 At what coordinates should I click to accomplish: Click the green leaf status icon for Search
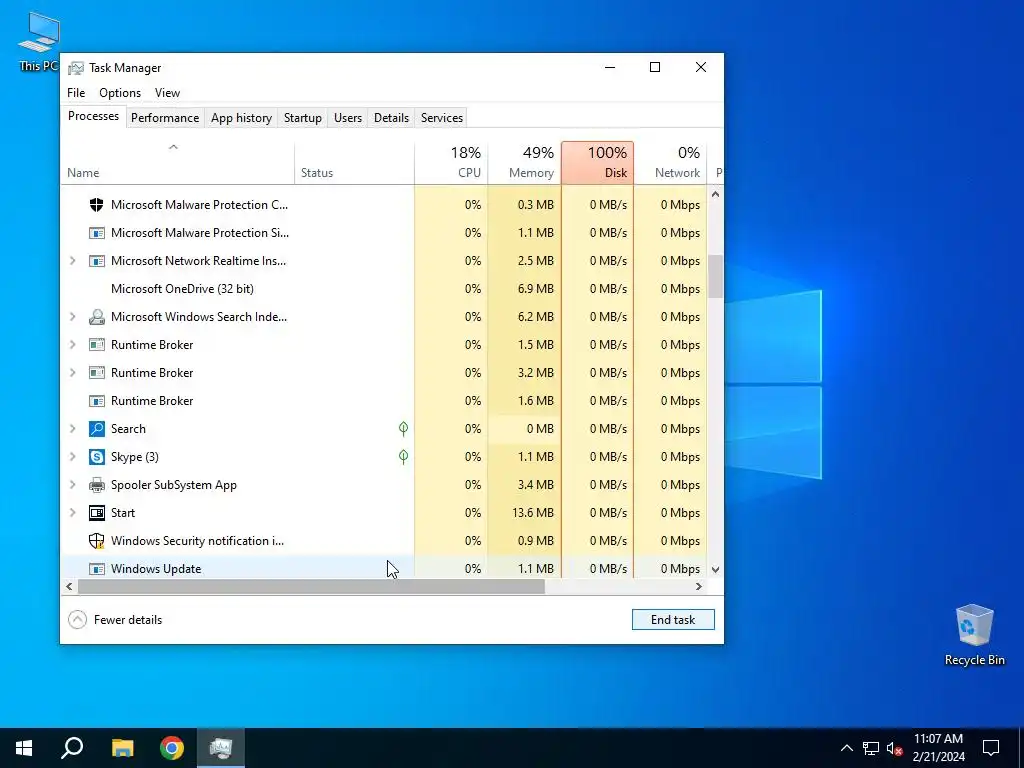(x=404, y=428)
